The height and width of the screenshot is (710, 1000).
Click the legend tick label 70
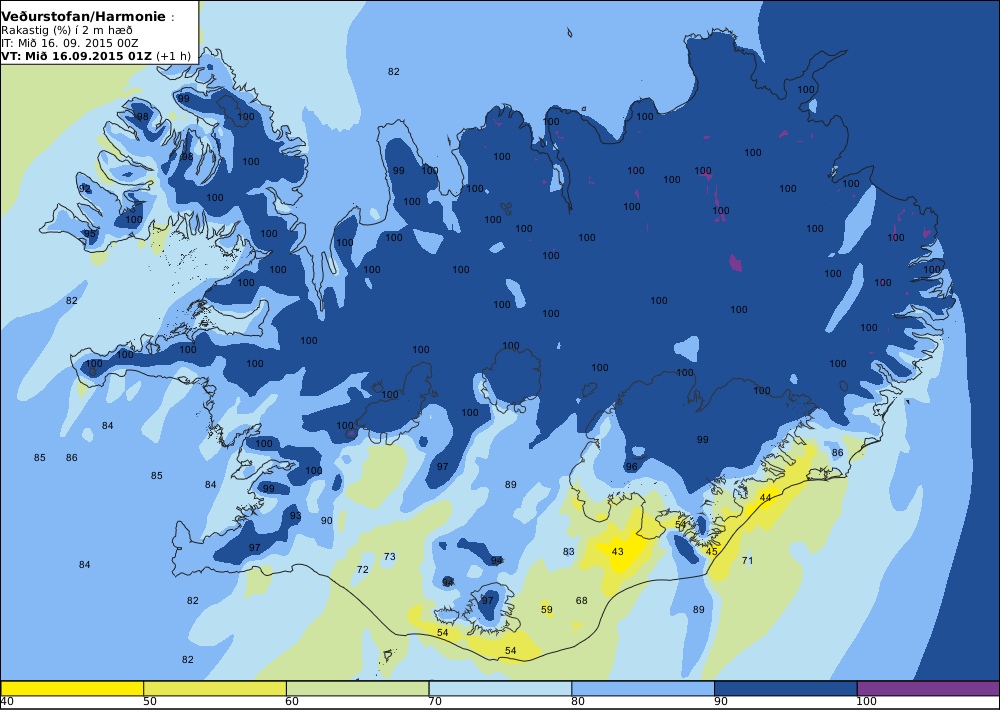click(x=435, y=701)
